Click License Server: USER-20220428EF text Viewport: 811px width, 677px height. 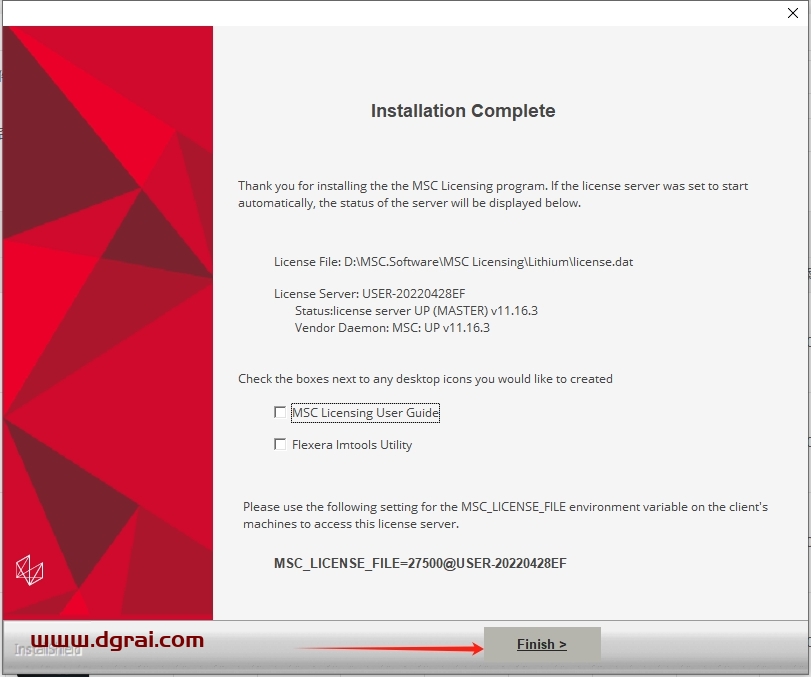coord(369,294)
